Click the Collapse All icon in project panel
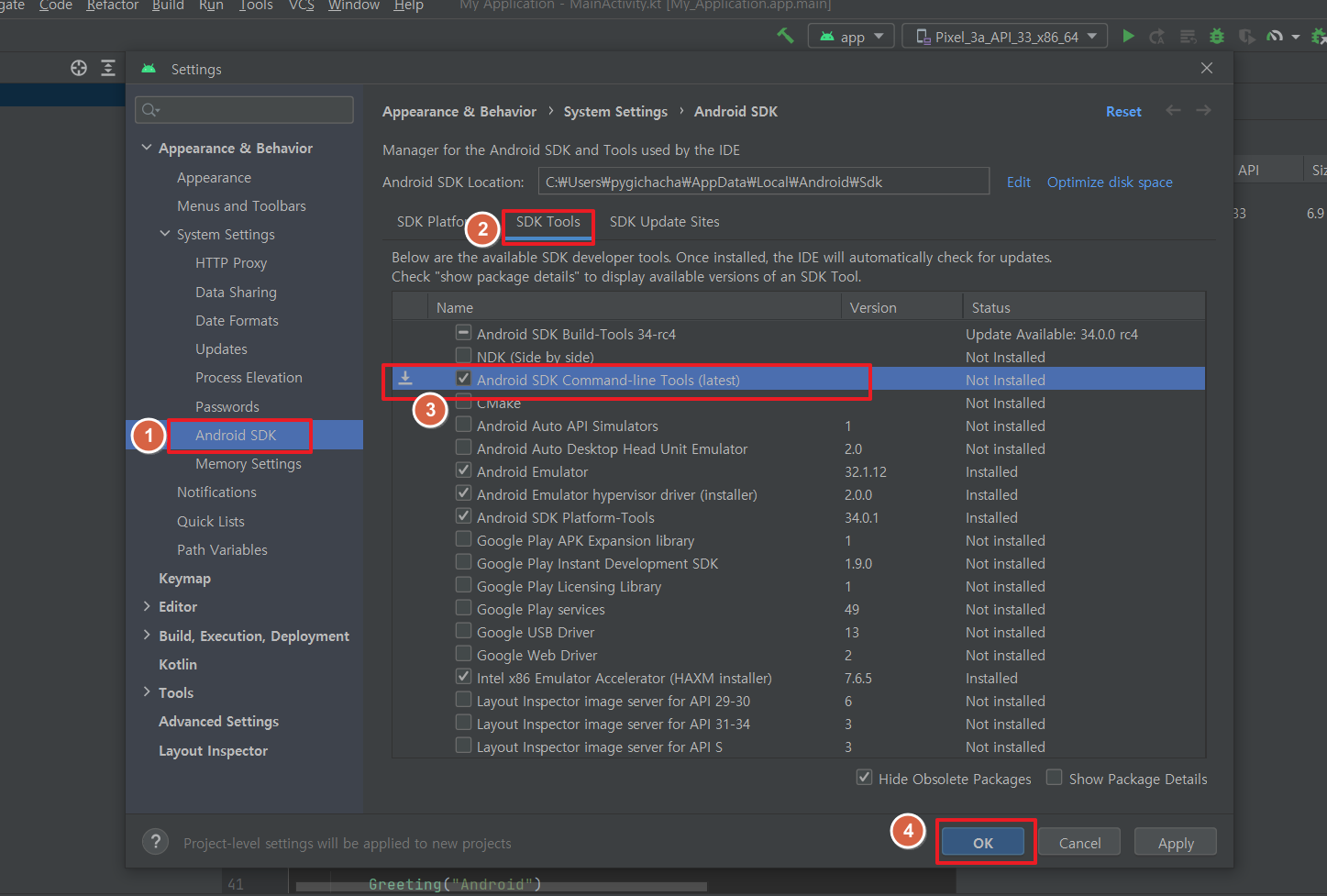 (x=108, y=68)
